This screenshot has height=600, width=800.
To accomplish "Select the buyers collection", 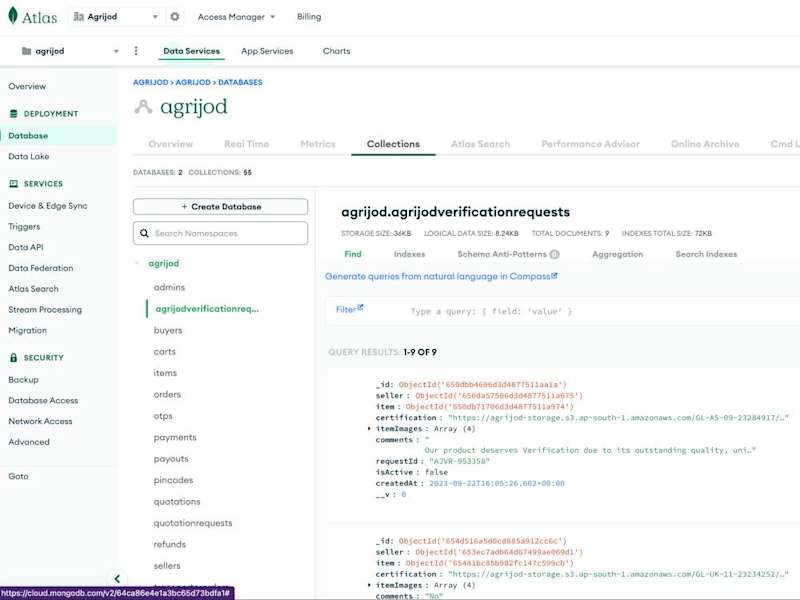I will 168,331.
